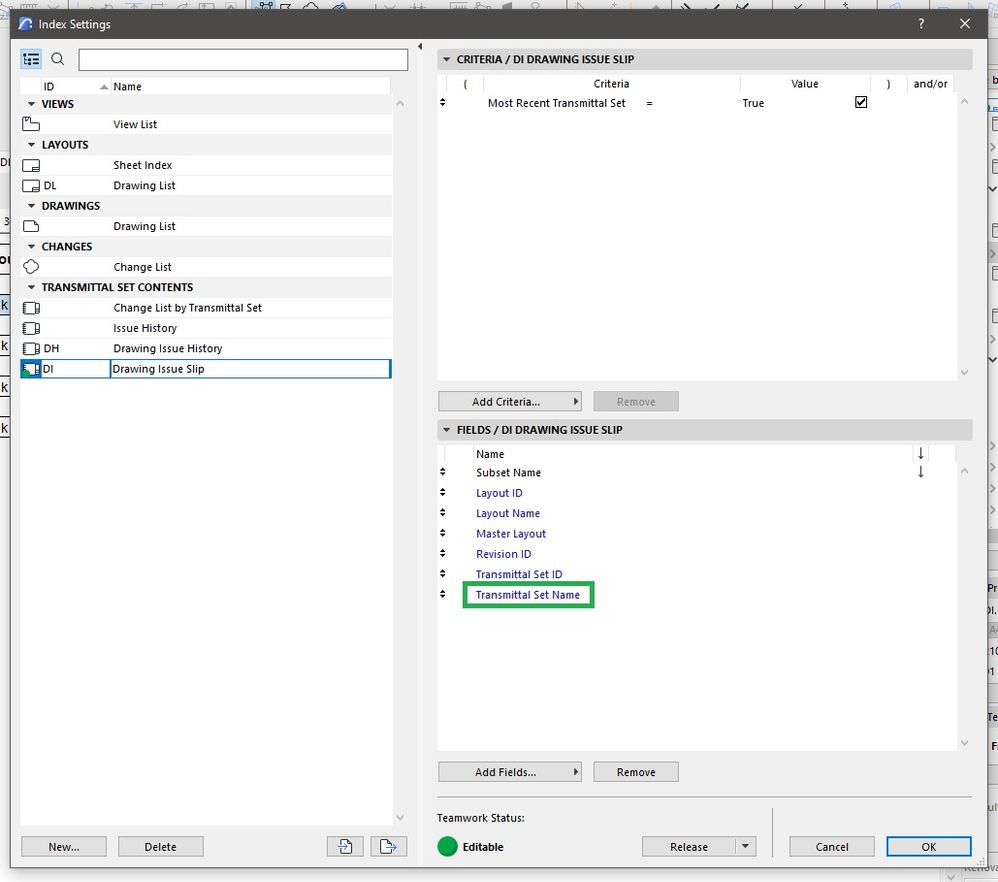Collapse the LAYOUTS group
This screenshot has height=882, width=998.
(31, 144)
